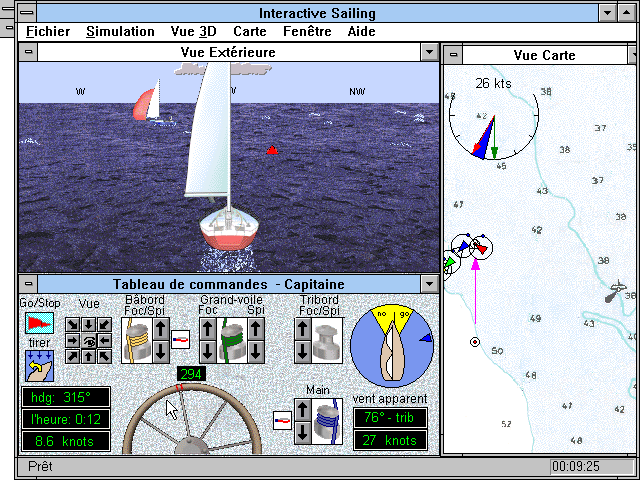Viewport: 640px width, 480px height.
Task: Click the speed readout '8.6 knots'
Action: [66, 441]
